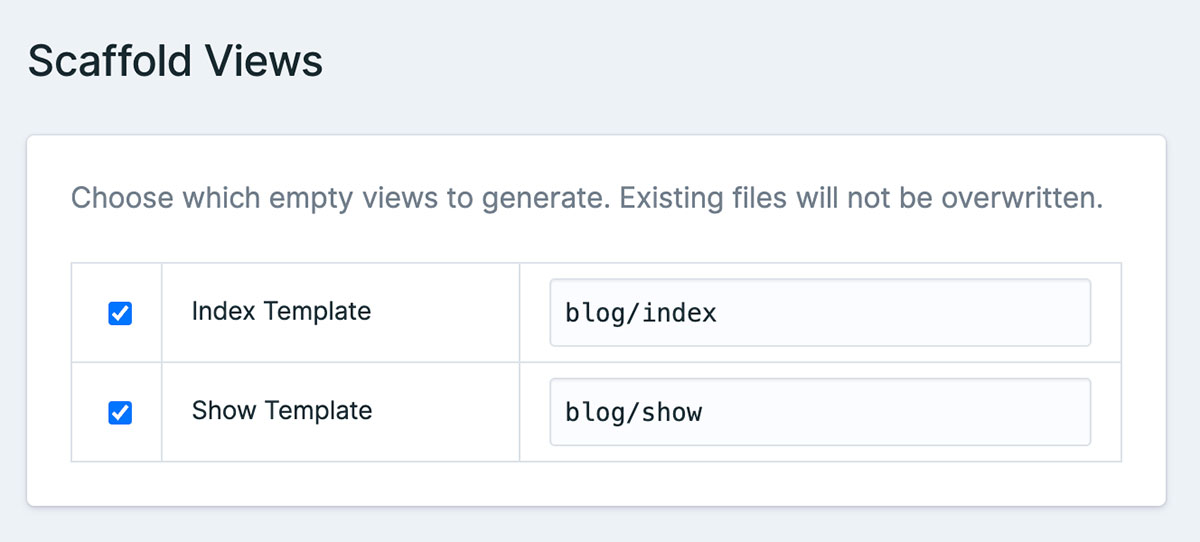This screenshot has width=1200, height=542.
Task: Click the 'Choose which empty views to generate' sentence
Action: tap(340, 197)
